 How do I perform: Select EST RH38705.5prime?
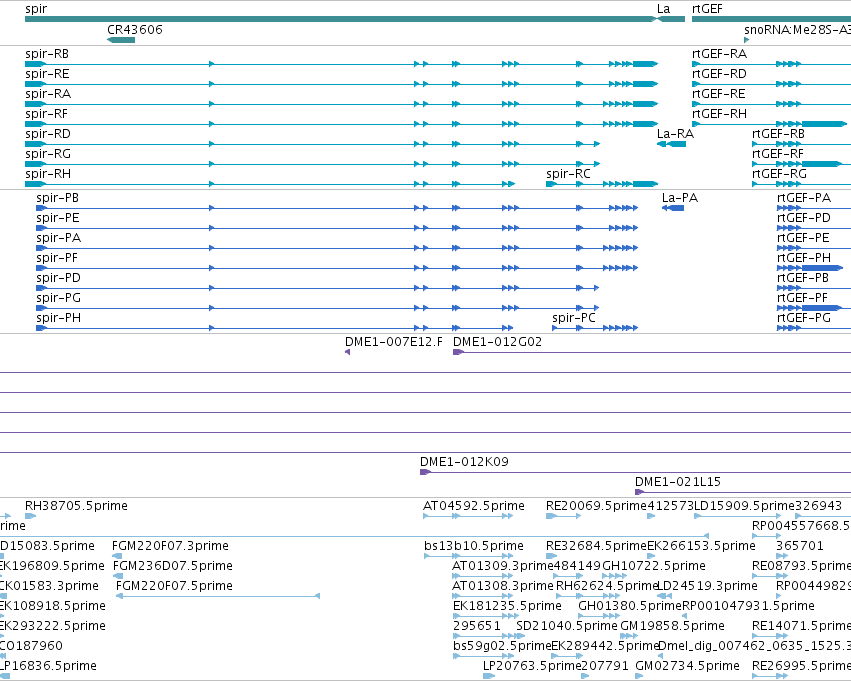(30, 516)
